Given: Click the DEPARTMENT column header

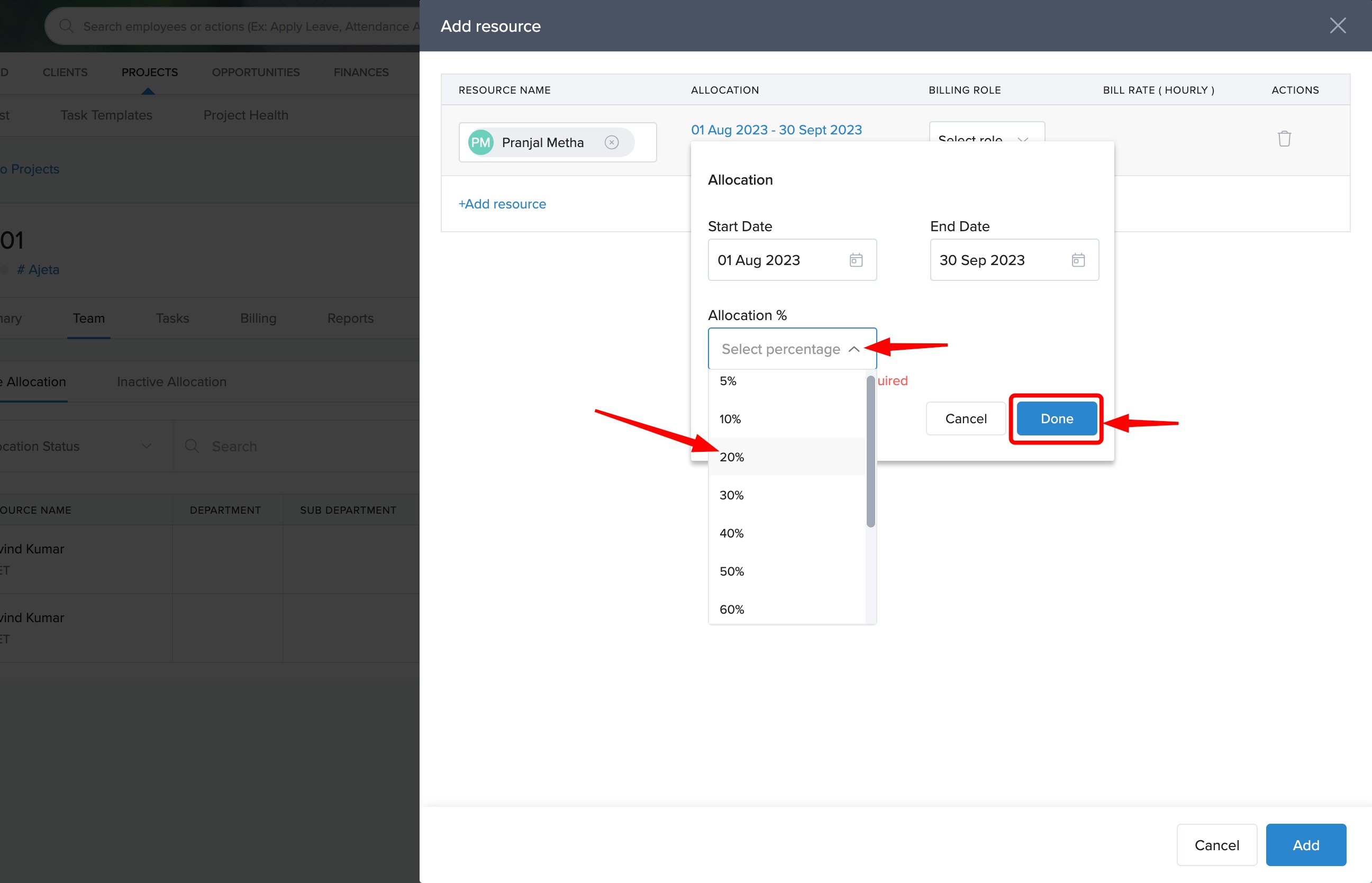Looking at the screenshot, I should pyautogui.click(x=225, y=509).
